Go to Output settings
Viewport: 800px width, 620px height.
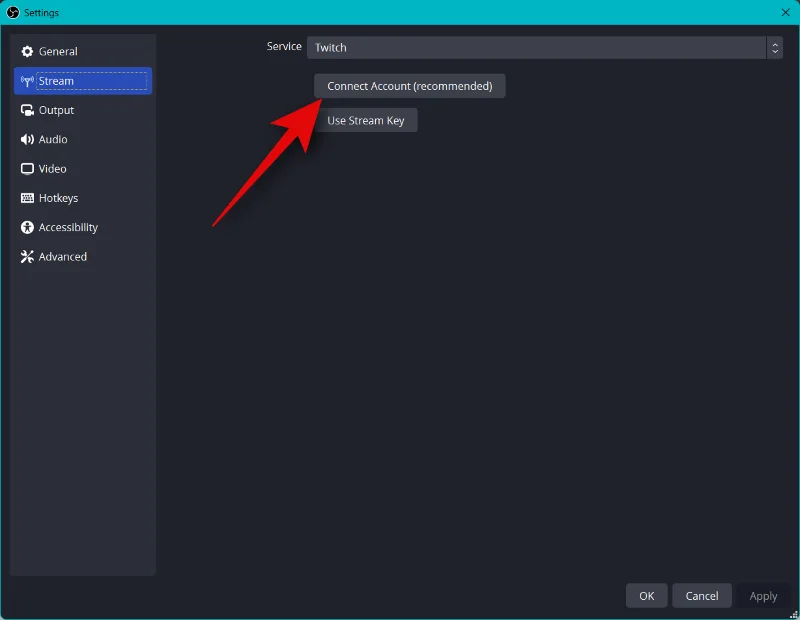click(83, 110)
